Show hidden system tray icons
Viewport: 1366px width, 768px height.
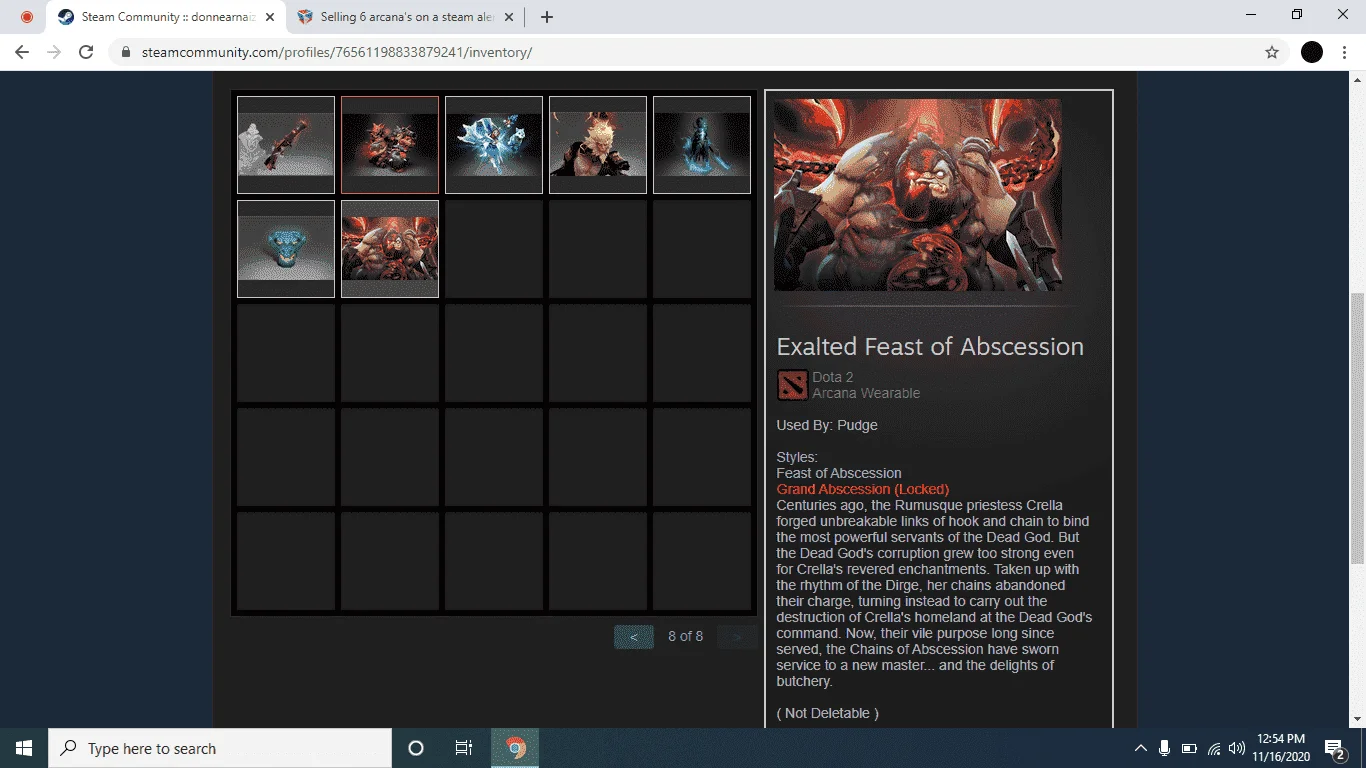(1140, 748)
